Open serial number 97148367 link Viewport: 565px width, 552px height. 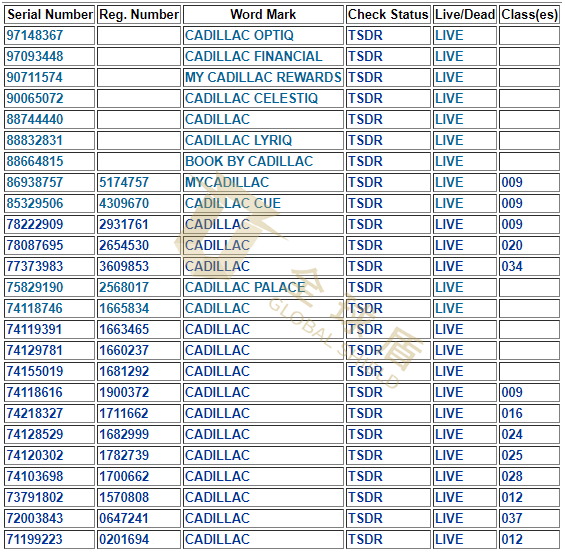tap(35, 35)
